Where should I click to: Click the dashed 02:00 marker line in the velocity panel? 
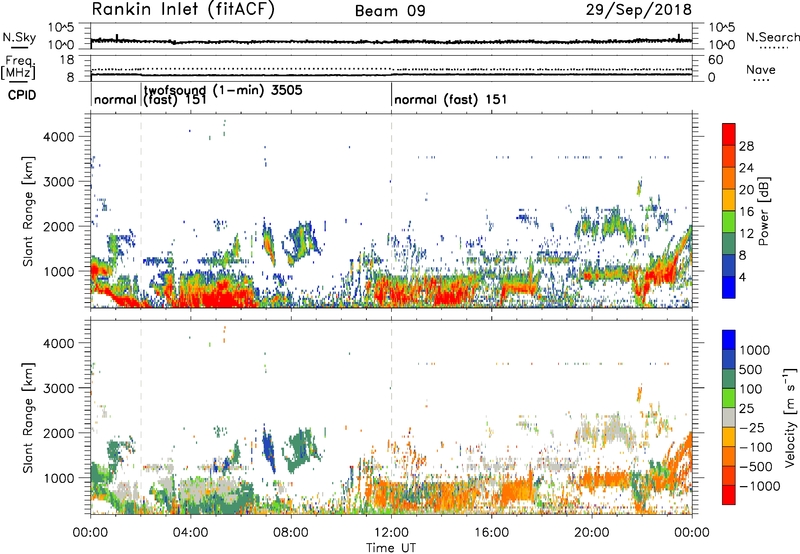141,417
